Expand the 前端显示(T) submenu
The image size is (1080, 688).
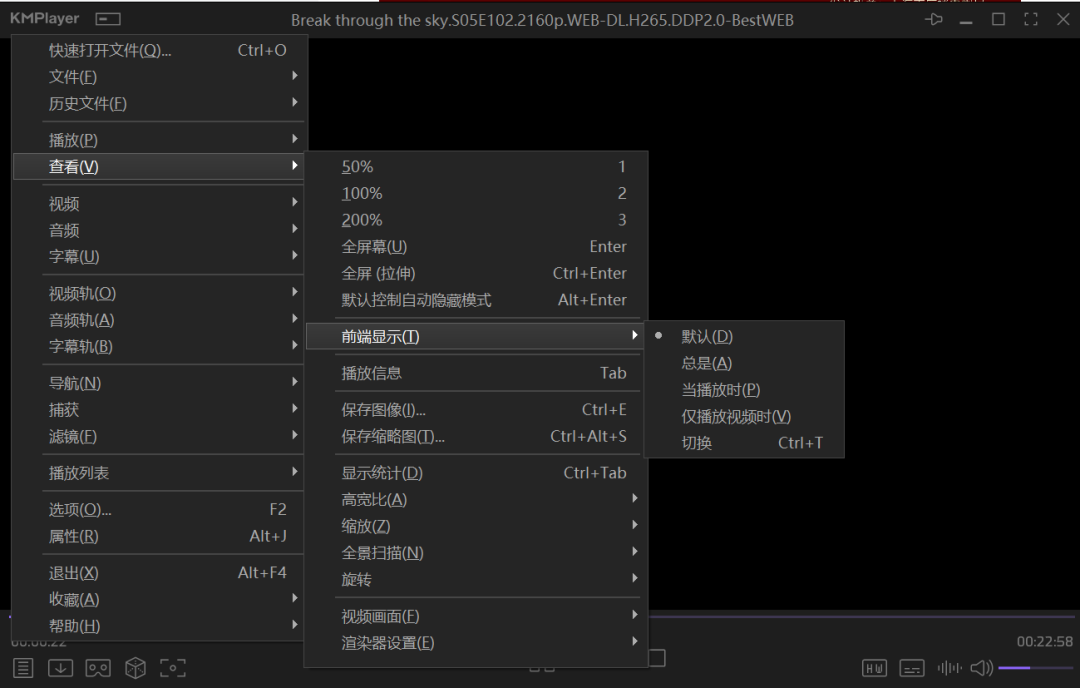pyautogui.click(x=476, y=336)
